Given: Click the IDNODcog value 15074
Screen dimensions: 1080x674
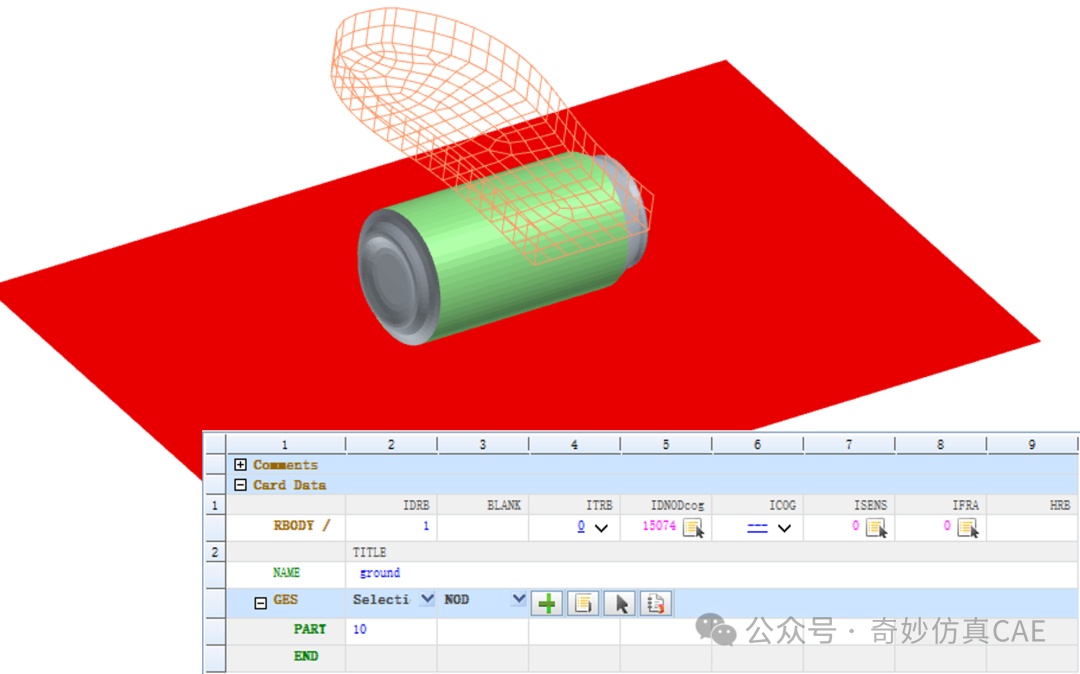Looking at the screenshot, I should coord(659,525).
